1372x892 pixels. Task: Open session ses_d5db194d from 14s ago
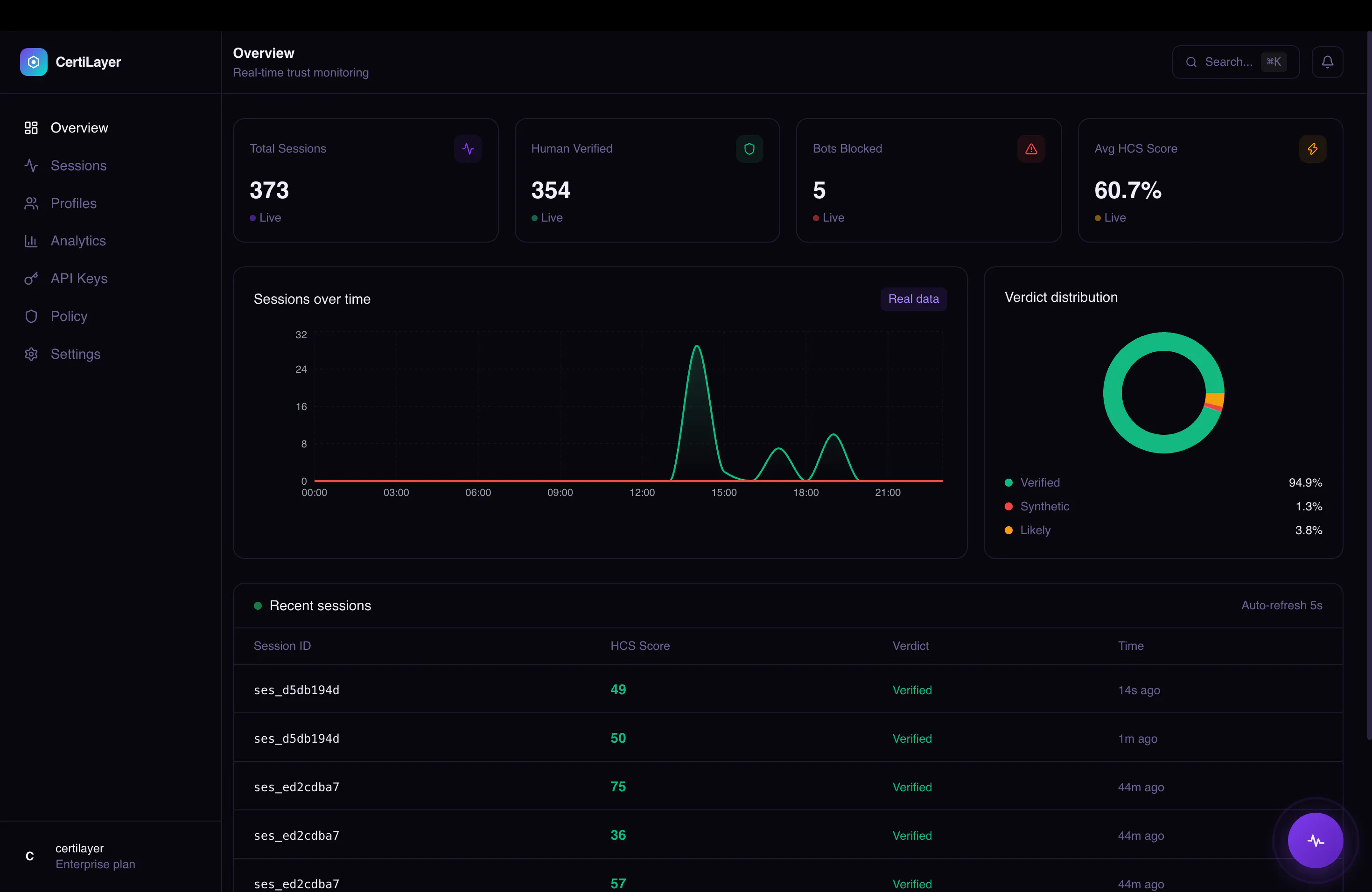(787, 690)
